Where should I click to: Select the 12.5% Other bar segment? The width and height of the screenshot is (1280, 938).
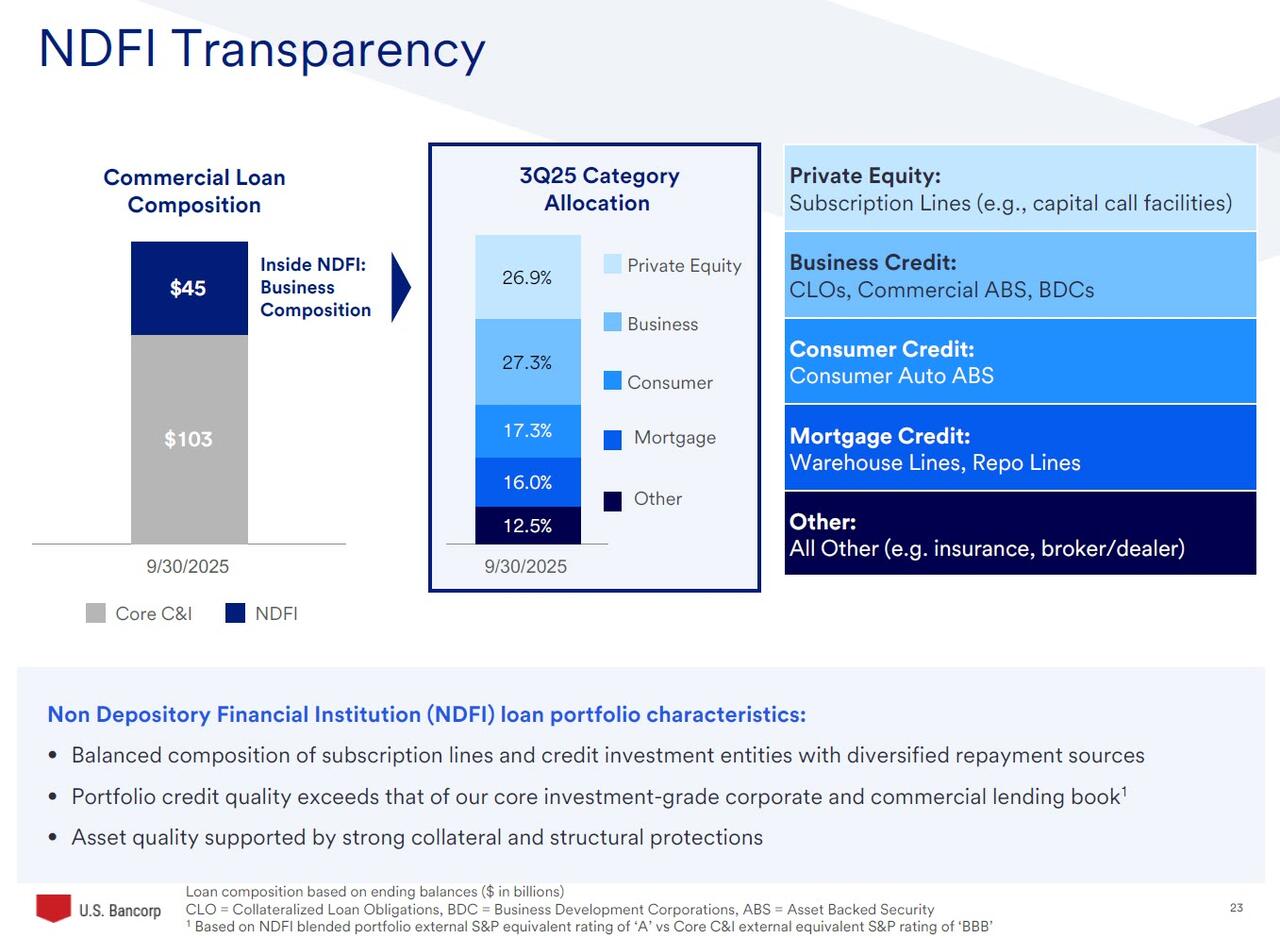click(x=527, y=525)
